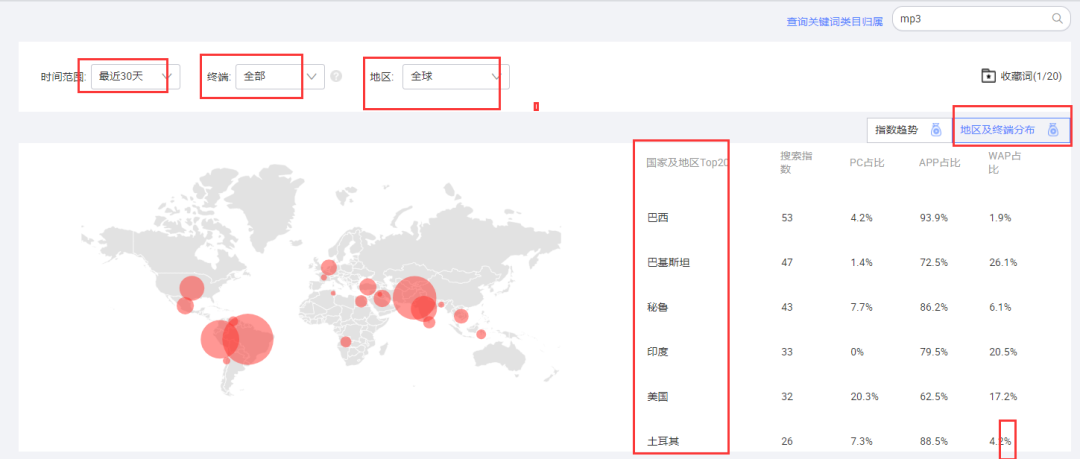
Task: Click the money bag icon on 指数趋势
Action: 936,130
